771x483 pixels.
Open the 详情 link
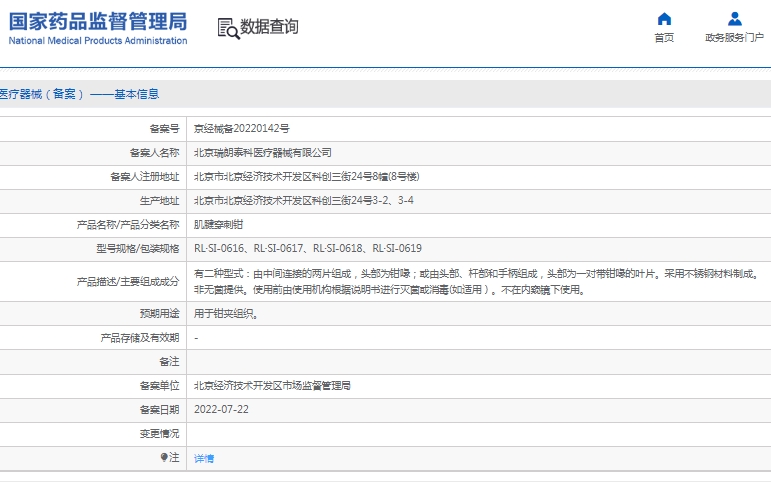coord(204,458)
